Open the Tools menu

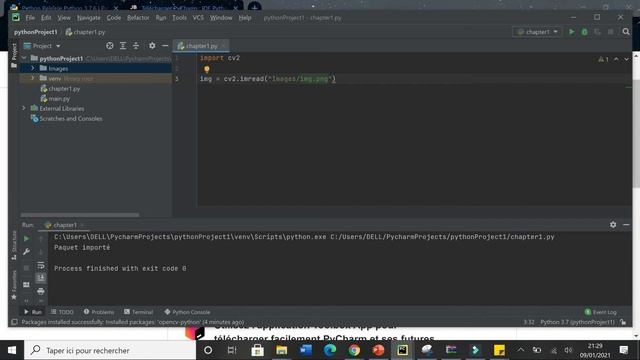pyautogui.click(x=179, y=18)
